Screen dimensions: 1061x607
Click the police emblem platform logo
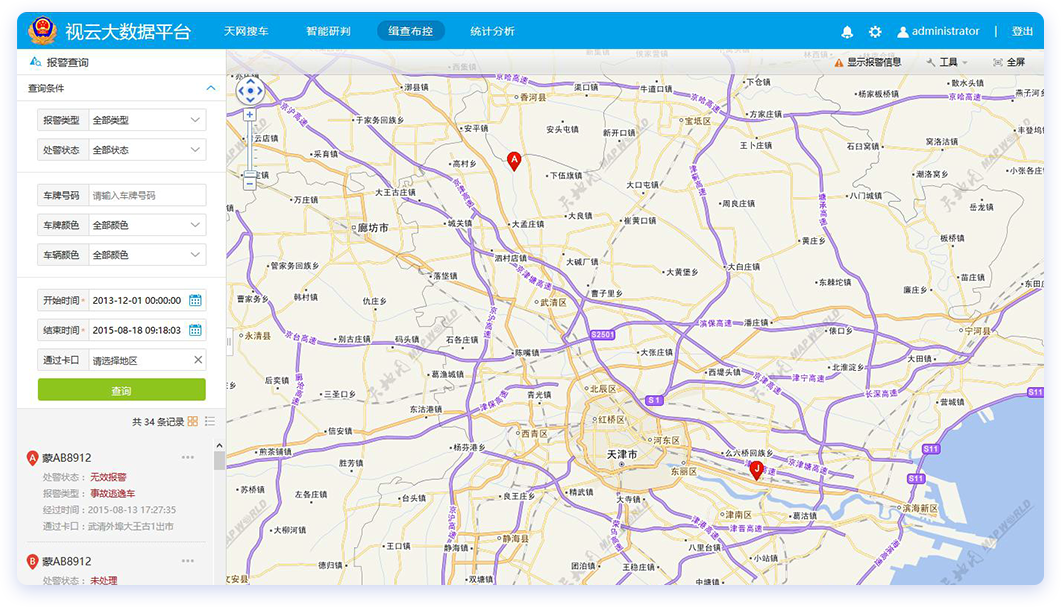[x=42, y=30]
